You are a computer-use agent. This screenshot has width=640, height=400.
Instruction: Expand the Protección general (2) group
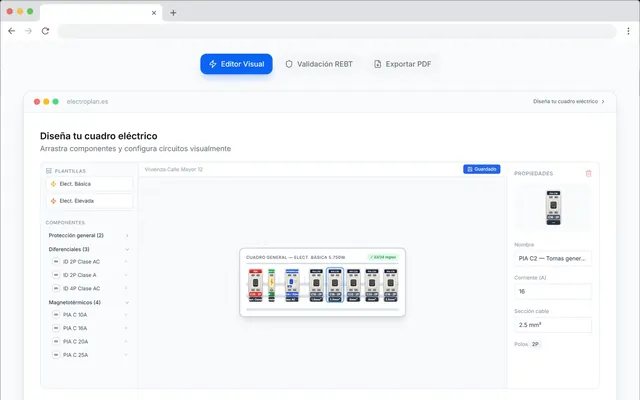pos(89,236)
